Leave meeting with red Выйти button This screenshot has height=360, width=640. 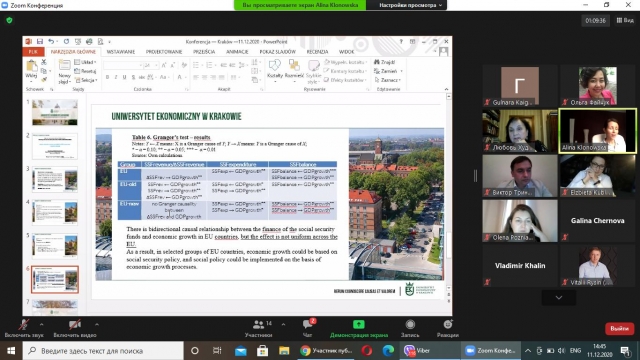coord(620,329)
